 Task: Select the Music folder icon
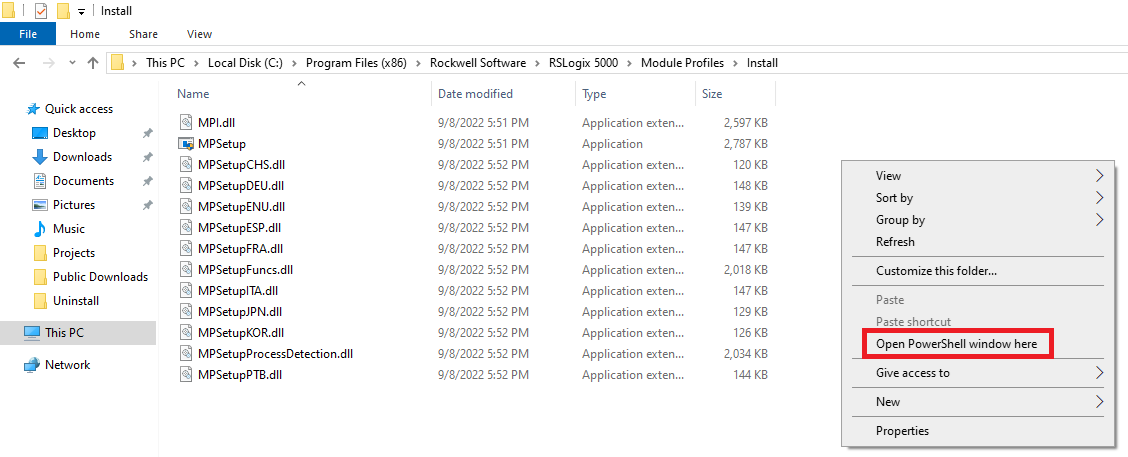pyautogui.click(x=40, y=229)
